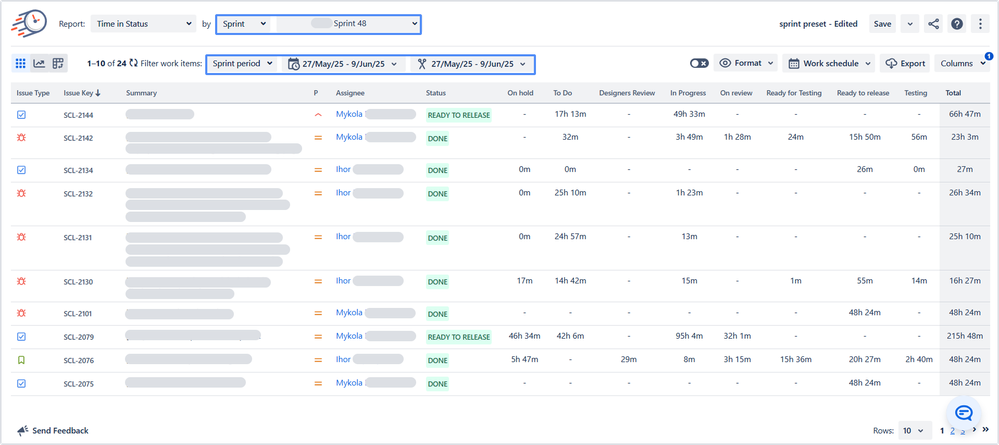Toggle the switch left of Format

click(x=699, y=63)
